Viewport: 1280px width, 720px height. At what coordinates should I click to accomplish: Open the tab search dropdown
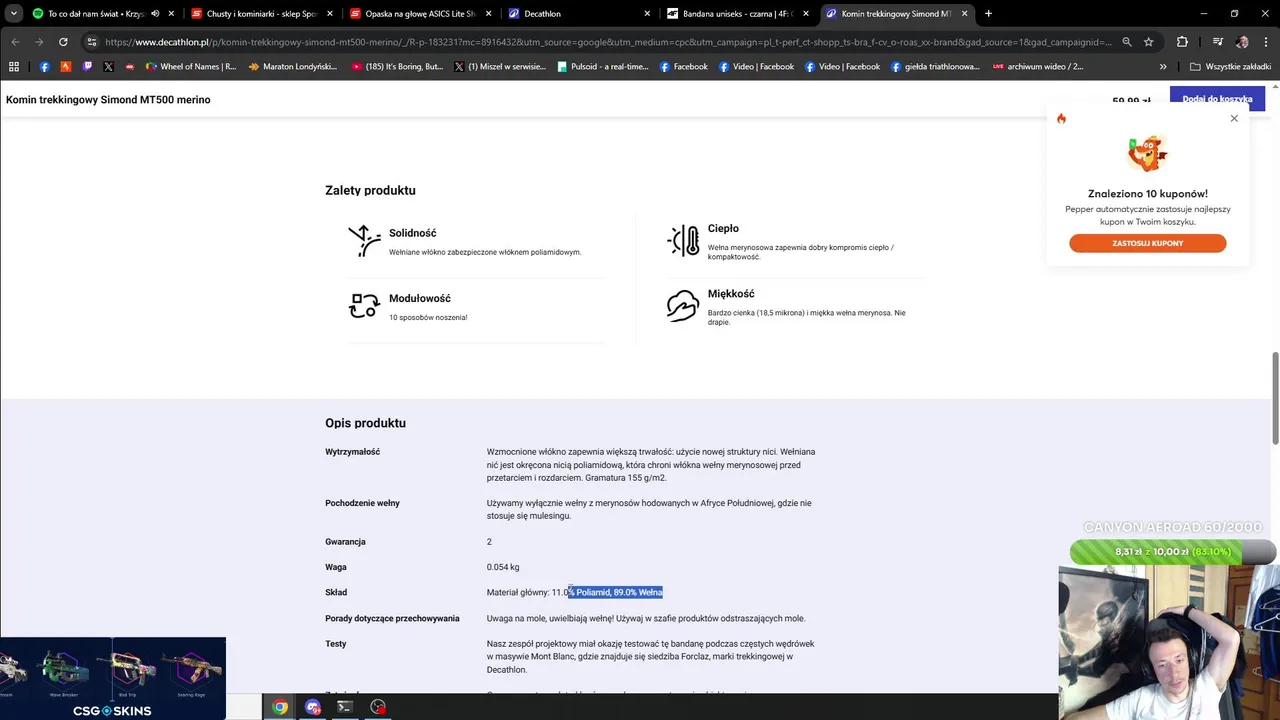coord(13,14)
